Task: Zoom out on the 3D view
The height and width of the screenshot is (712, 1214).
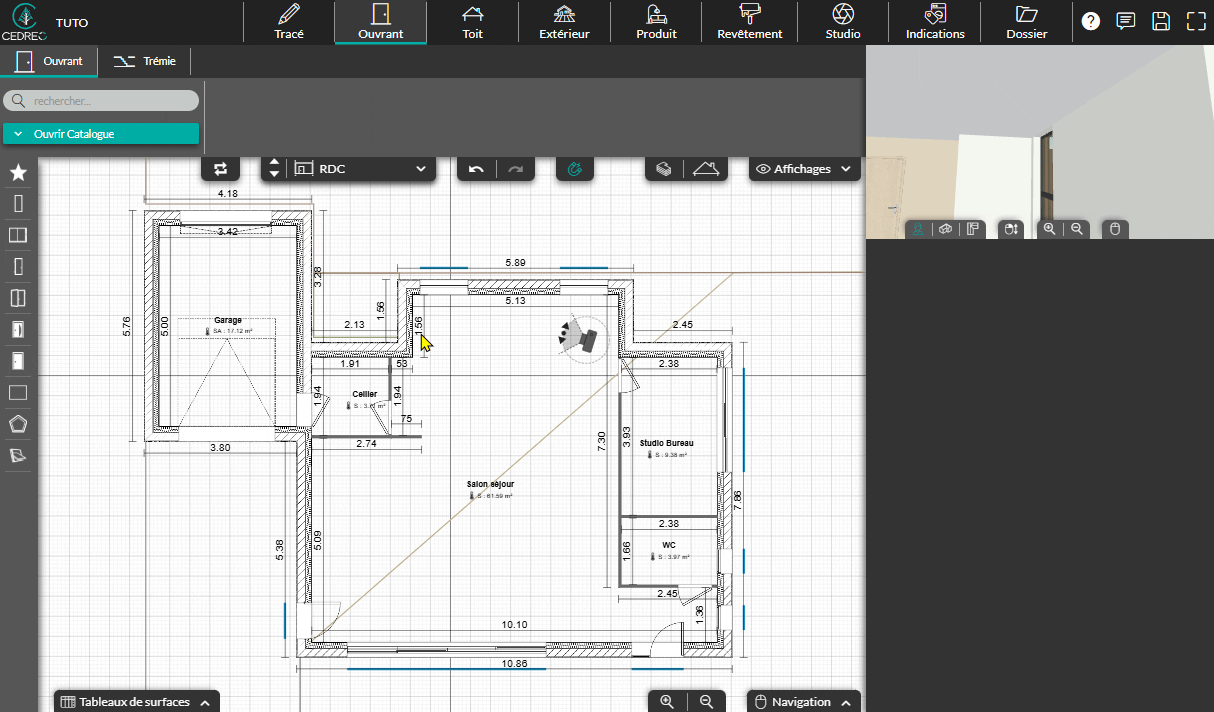Action: tap(1077, 229)
